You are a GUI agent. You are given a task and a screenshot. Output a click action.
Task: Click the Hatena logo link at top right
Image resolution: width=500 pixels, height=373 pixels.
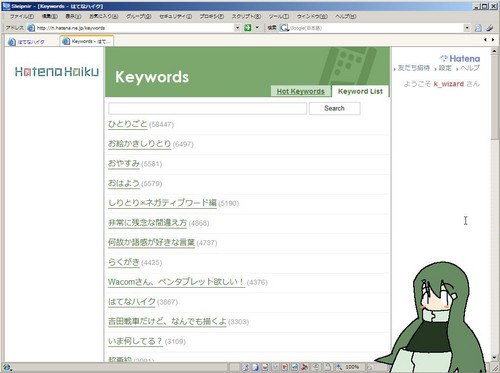[460, 59]
